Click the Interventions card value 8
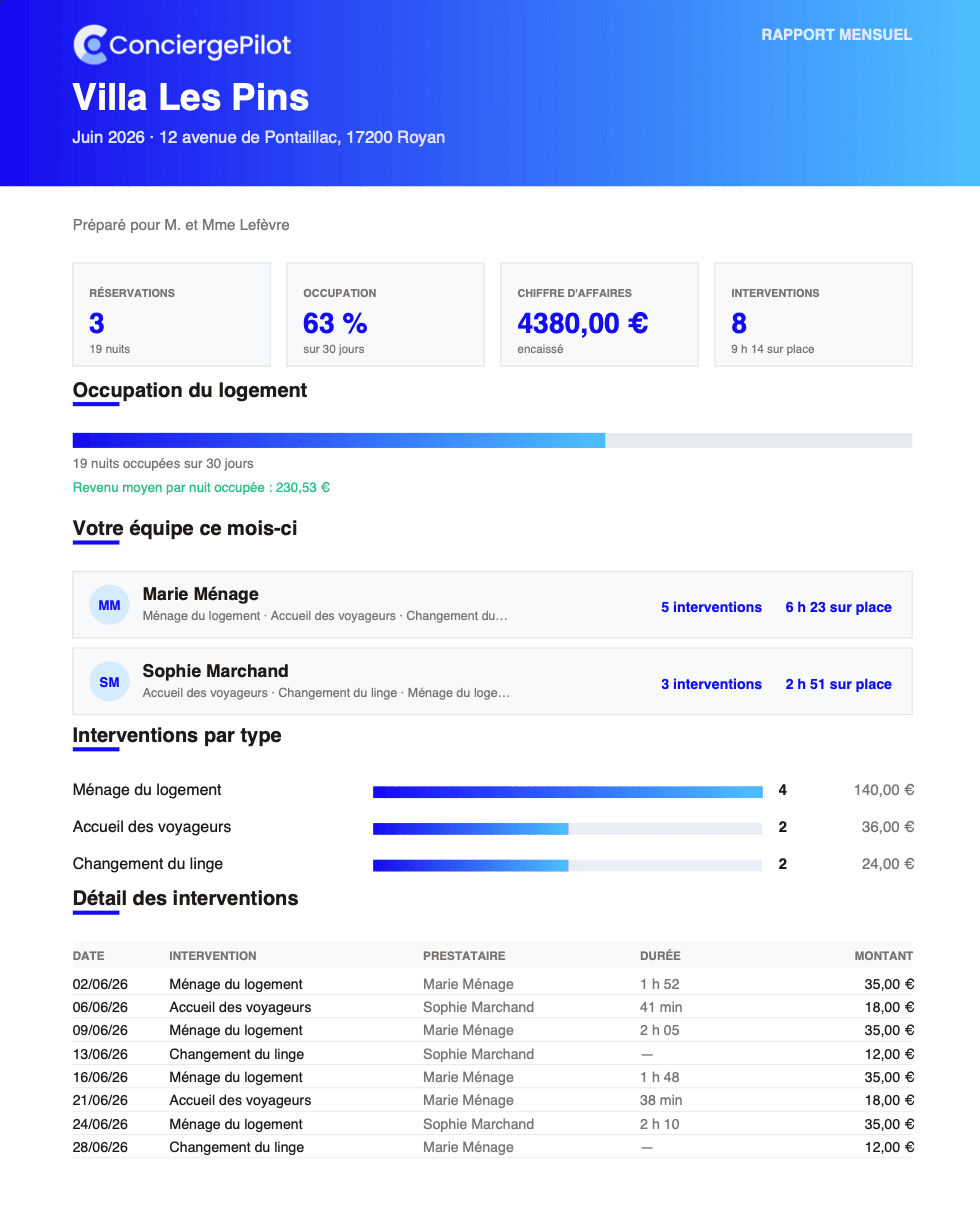The height and width of the screenshot is (1212, 980). [x=739, y=323]
